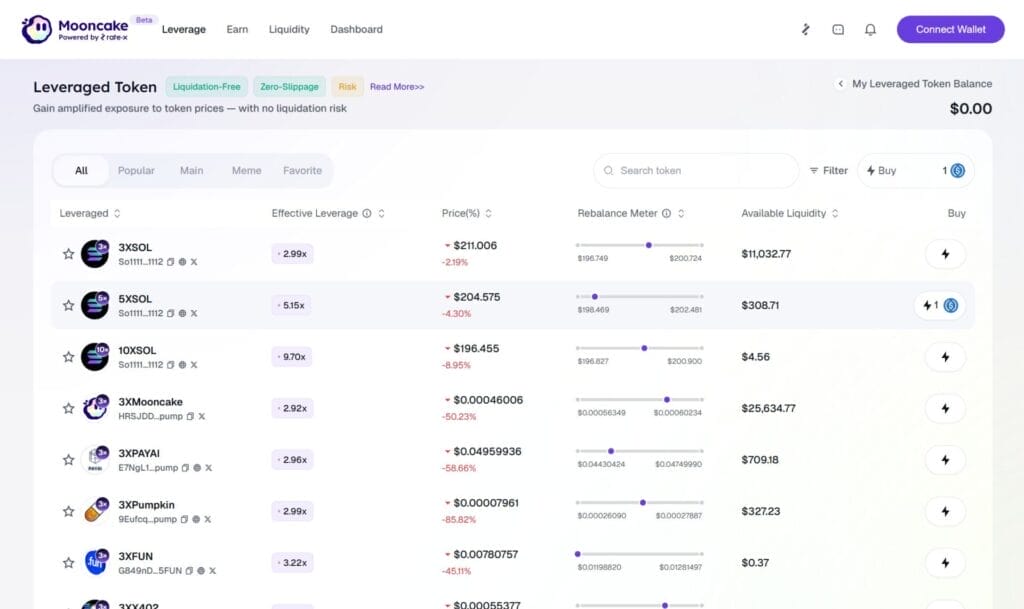Click the Zero-Slippage badge
Image resolution: width=1024 pixels, height=609 pixels.
[289, 87]
